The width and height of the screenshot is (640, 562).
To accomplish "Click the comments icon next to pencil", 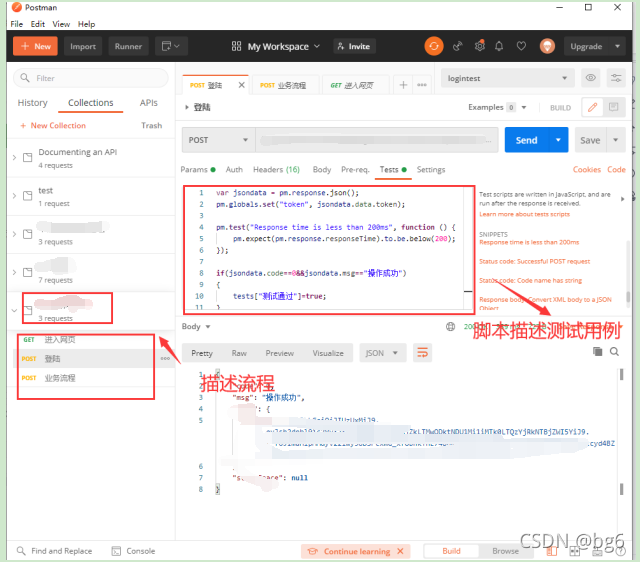I will pyautogui.click(x=613, y=107).
